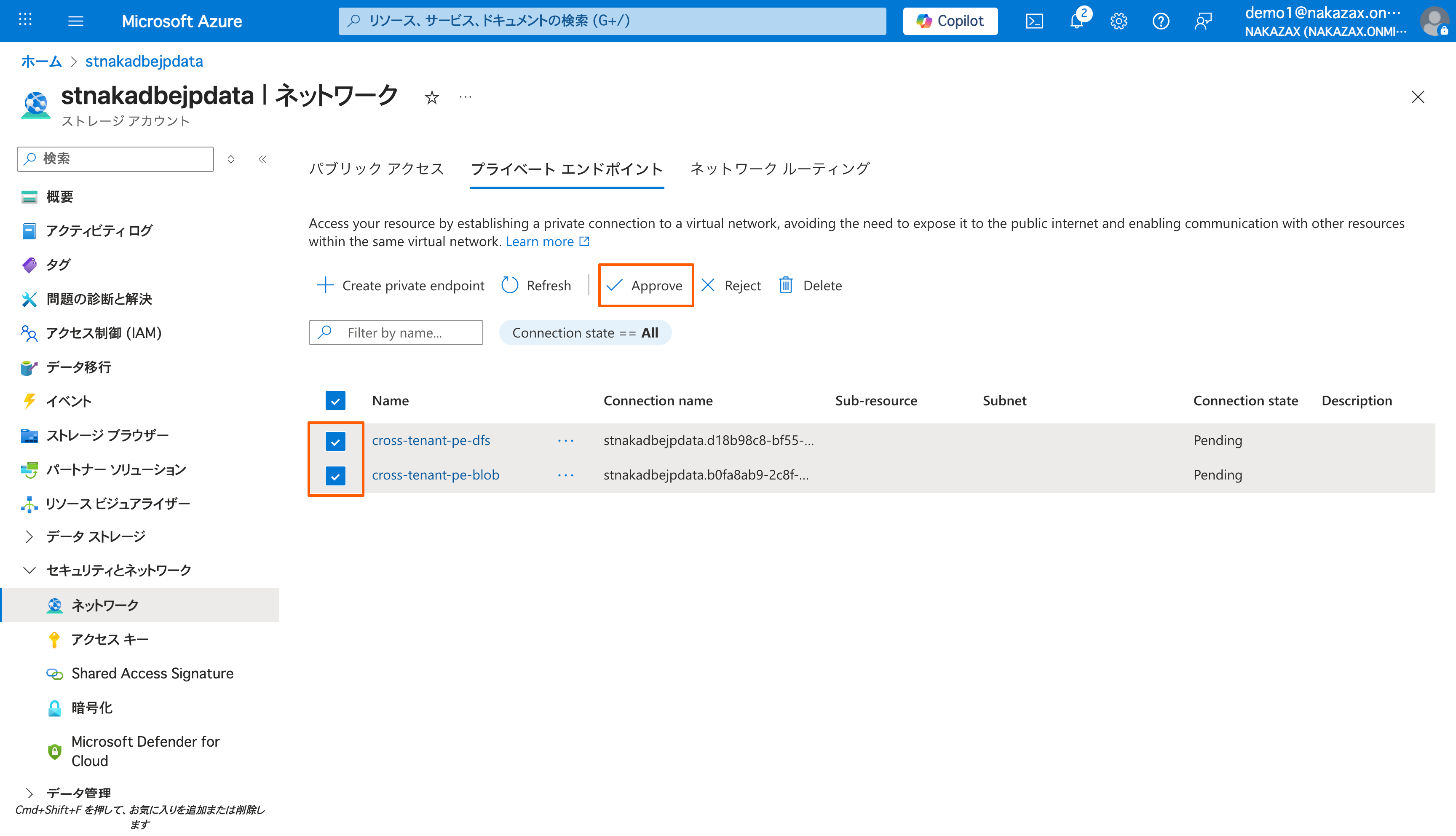Switch to the パブリック アクセス tab
This screenshot has width=1456, height=836.
click(x=377, y=169)
